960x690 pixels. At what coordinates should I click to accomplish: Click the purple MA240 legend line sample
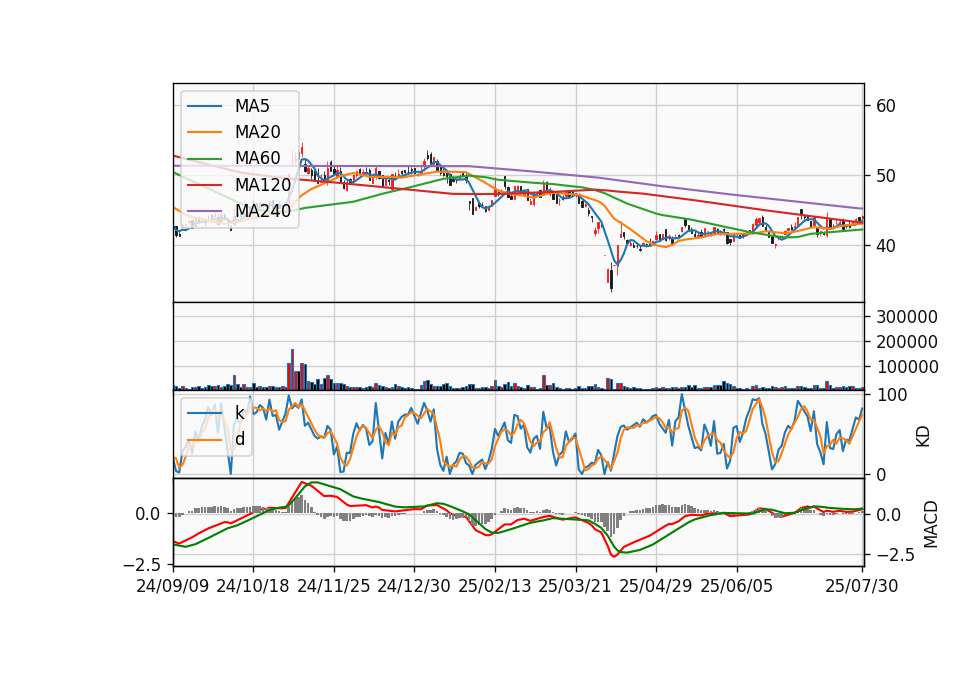(204, 211)
